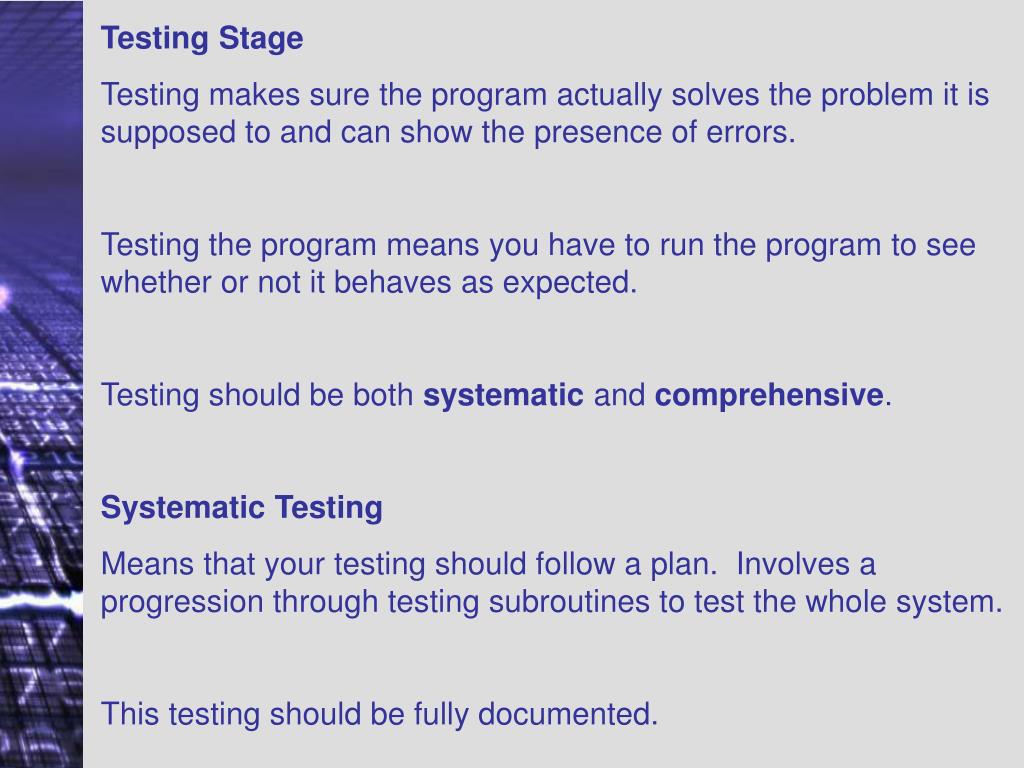Click the word 'subroutines' in the text
Screen dimensions: 1024x768
pos(569,601)
